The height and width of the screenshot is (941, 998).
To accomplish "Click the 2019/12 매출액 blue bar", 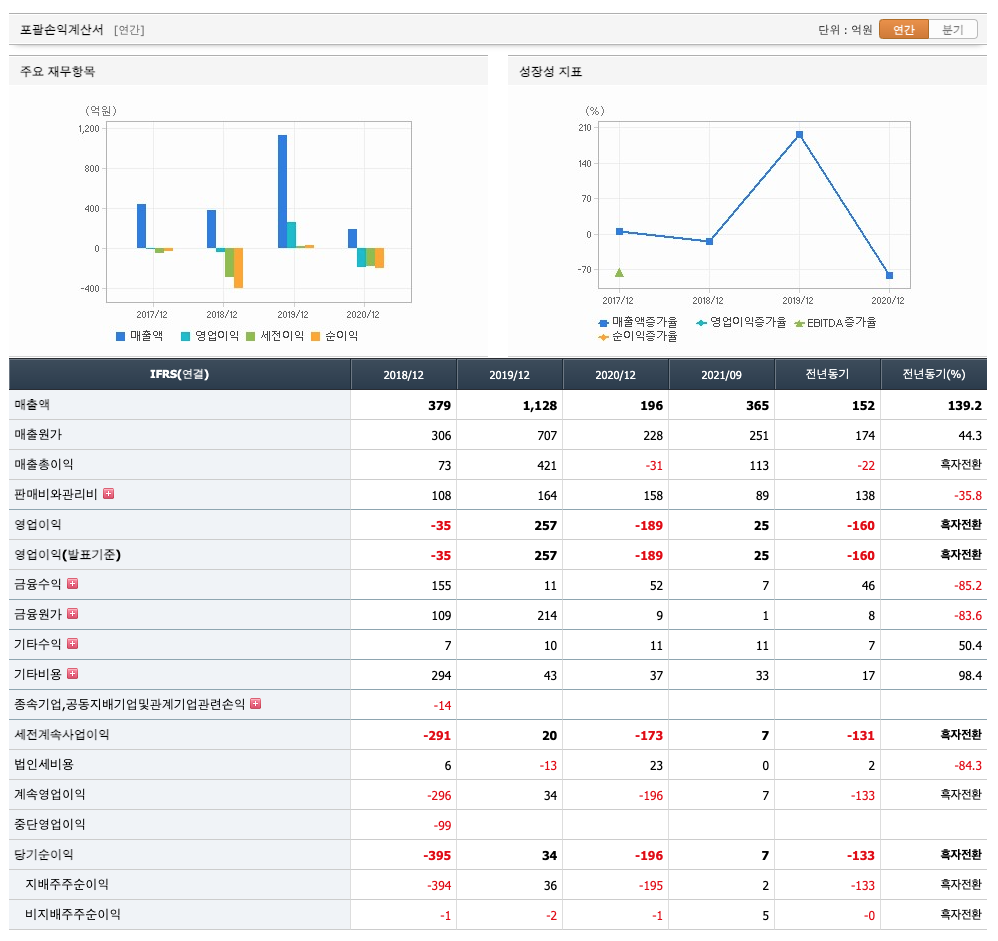I will pos(283,192).
